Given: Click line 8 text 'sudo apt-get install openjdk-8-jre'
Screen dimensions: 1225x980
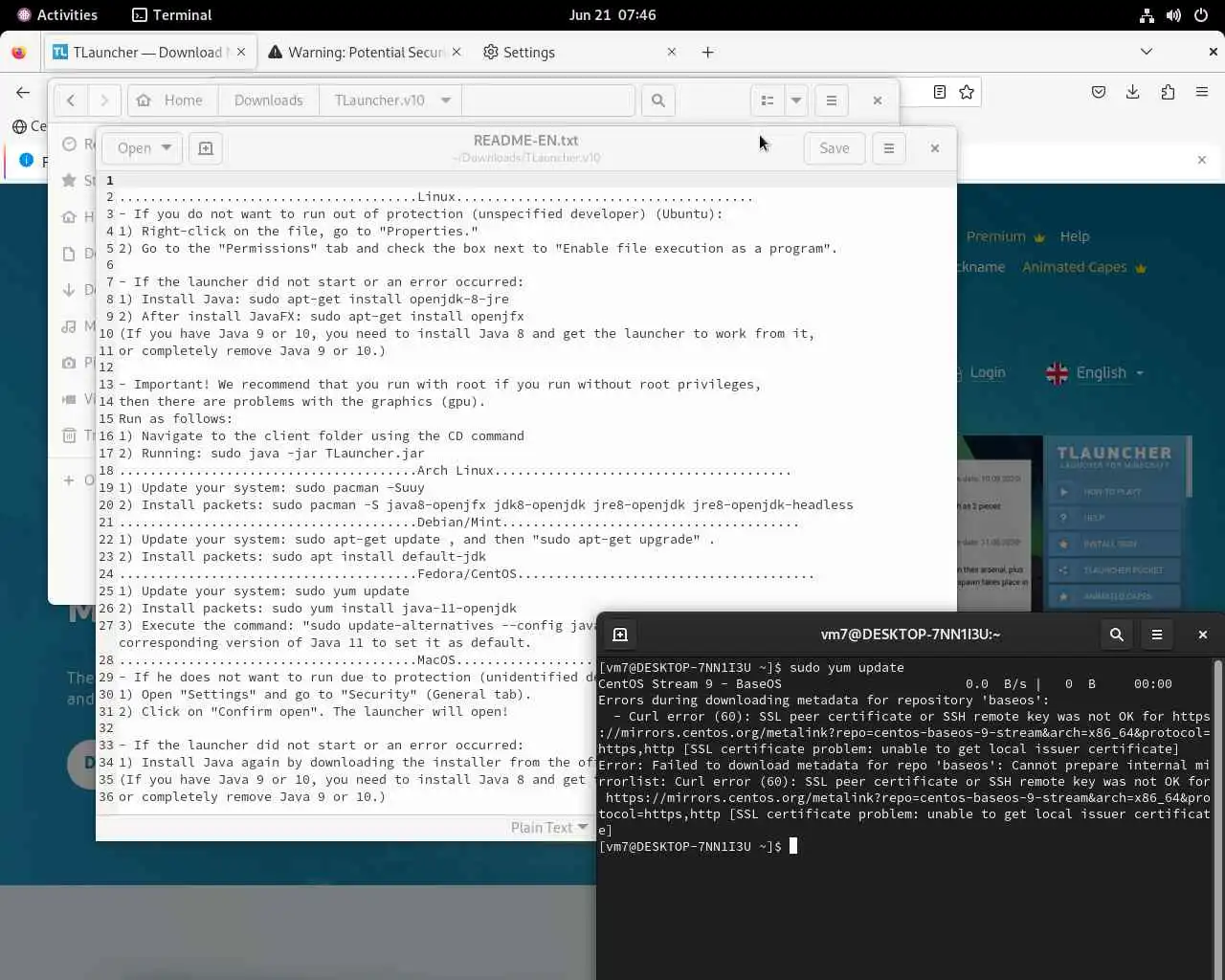Looking at the screenshot, I should point(379,299).
